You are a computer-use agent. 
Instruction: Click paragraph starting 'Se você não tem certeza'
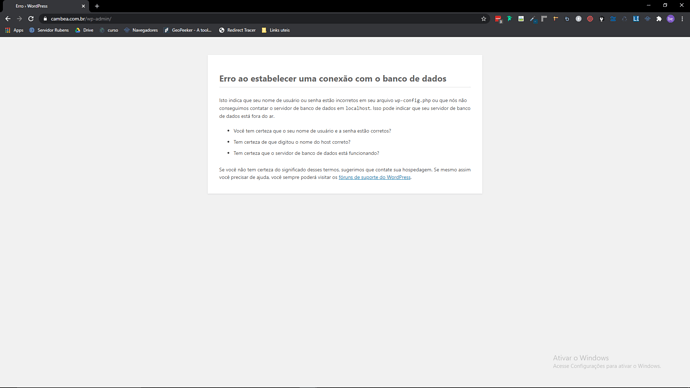coord(345,173)
